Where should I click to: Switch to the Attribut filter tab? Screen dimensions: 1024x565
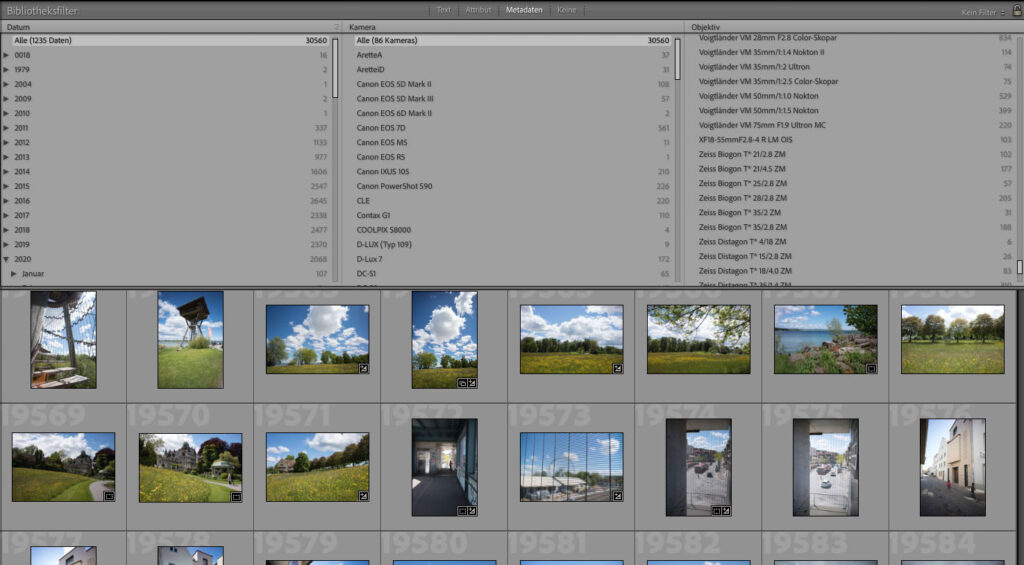478,10
